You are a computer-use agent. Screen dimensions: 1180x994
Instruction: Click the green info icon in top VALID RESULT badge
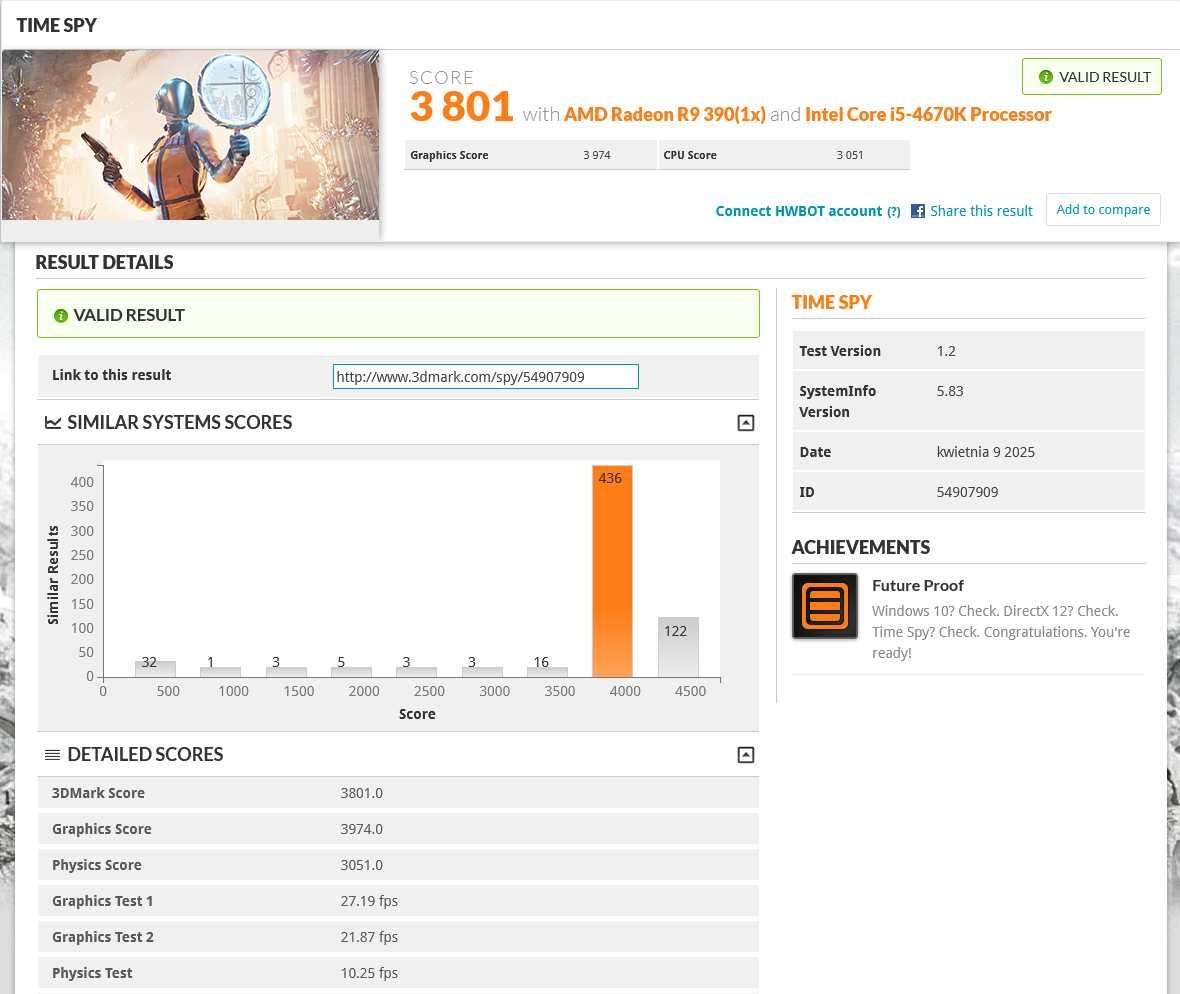point(1045,77)
